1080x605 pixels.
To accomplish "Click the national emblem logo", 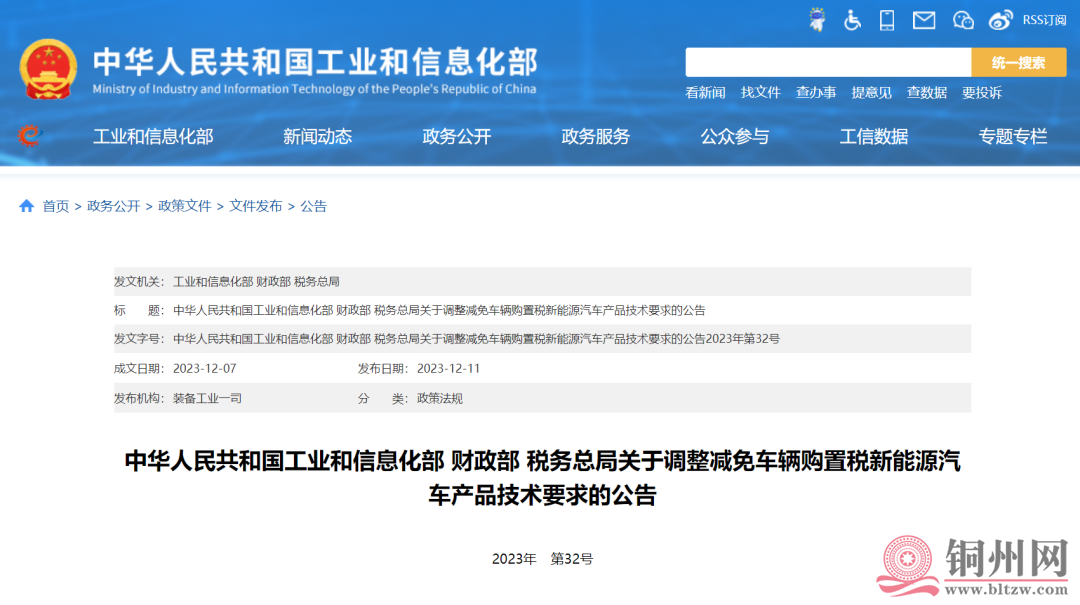I will tap(48, 69).
